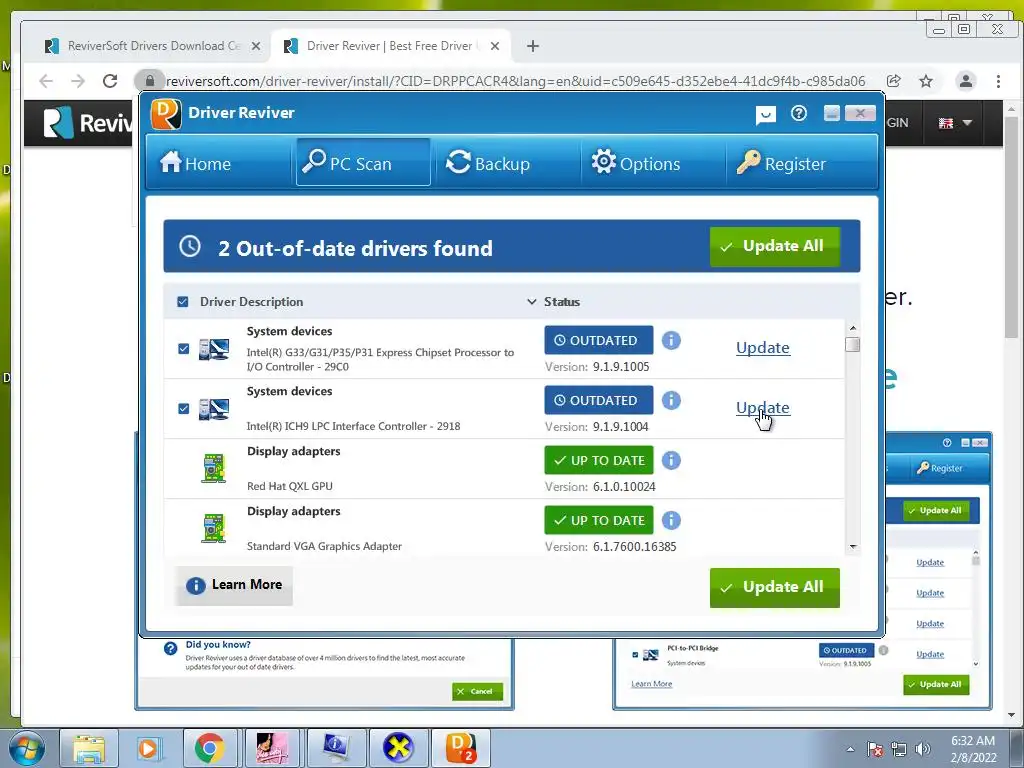This screenshot has height=768, width=1024.
Task: Click the Driver Reviver logo icon
Action: coord(166,114)
